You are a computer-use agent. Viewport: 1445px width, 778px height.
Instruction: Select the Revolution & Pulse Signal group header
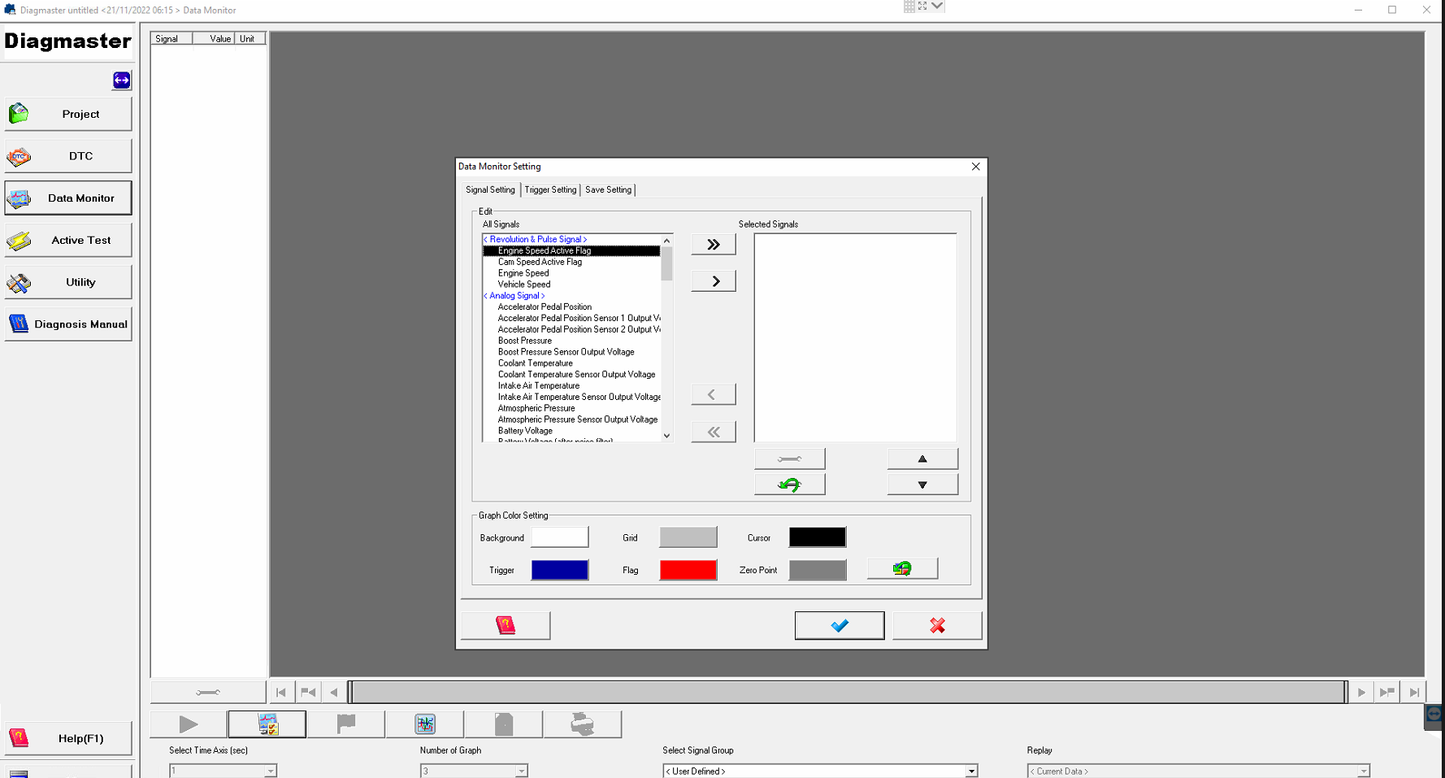[x=535, y=240]
